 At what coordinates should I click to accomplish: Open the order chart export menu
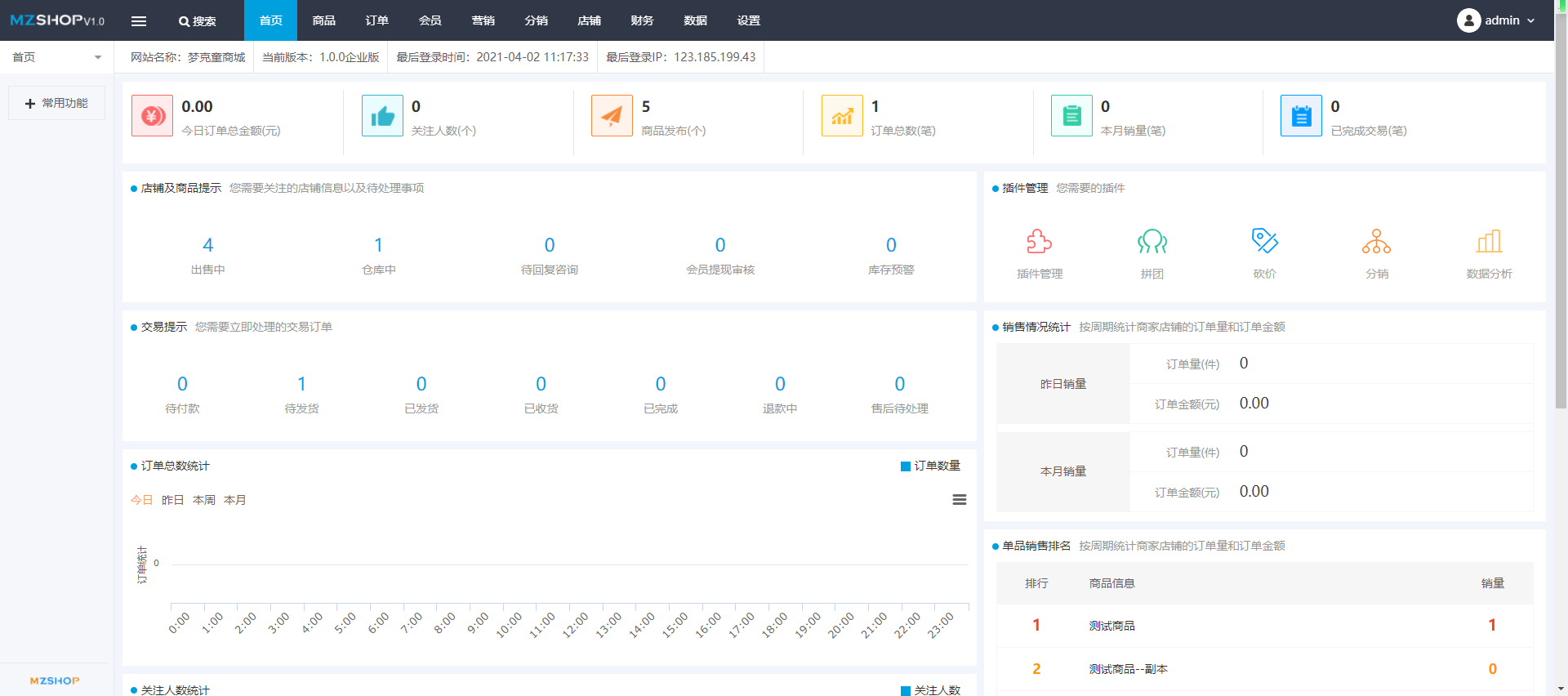960,500
